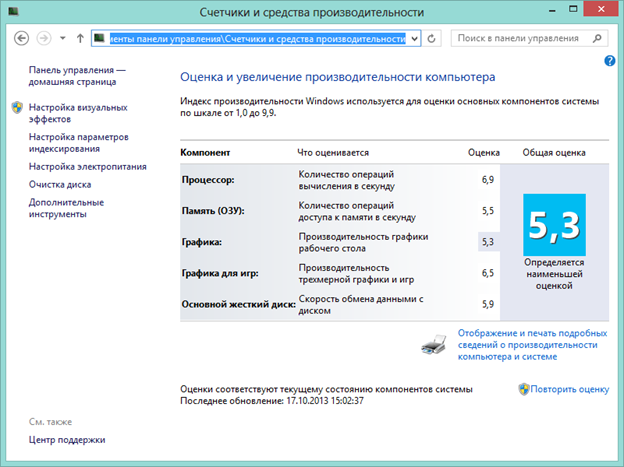Open help with the question mark icon

point(609,61)
